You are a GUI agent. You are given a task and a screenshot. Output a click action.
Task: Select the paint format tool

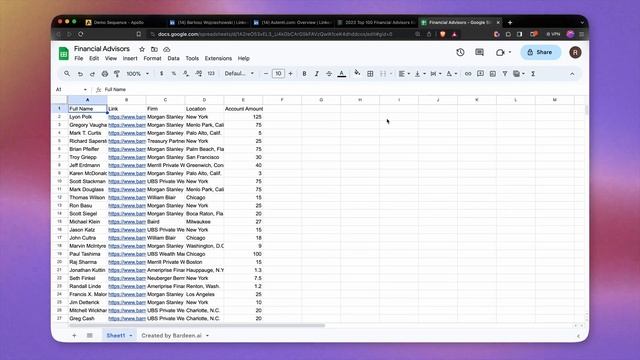click(x=117, y=74)
